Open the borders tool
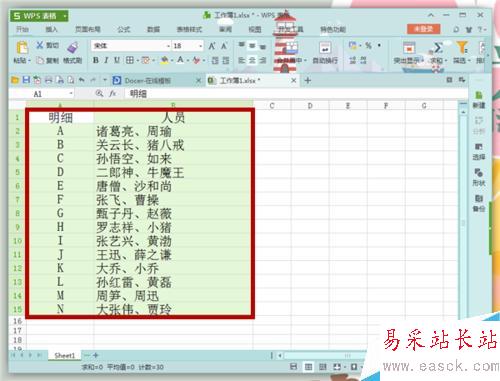 tap(130, 60)
